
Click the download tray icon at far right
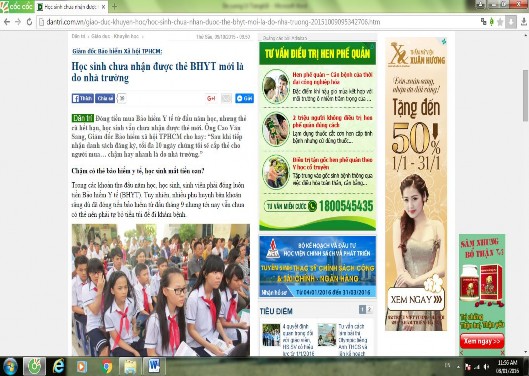[524, 22]
